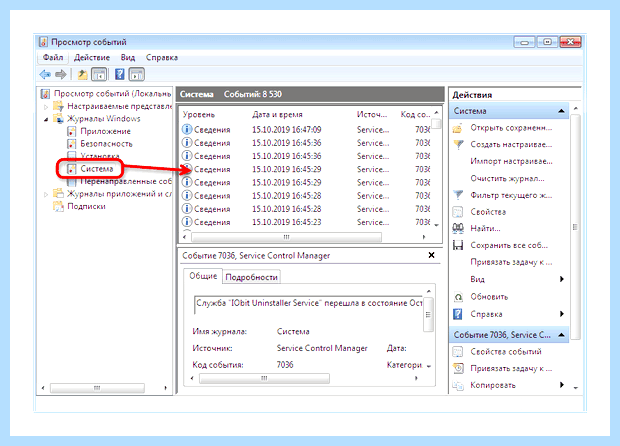This screenshot has width=620, height=446.
Task: Click the 'Найти...' binoculars icon
Action: (458, 228)
